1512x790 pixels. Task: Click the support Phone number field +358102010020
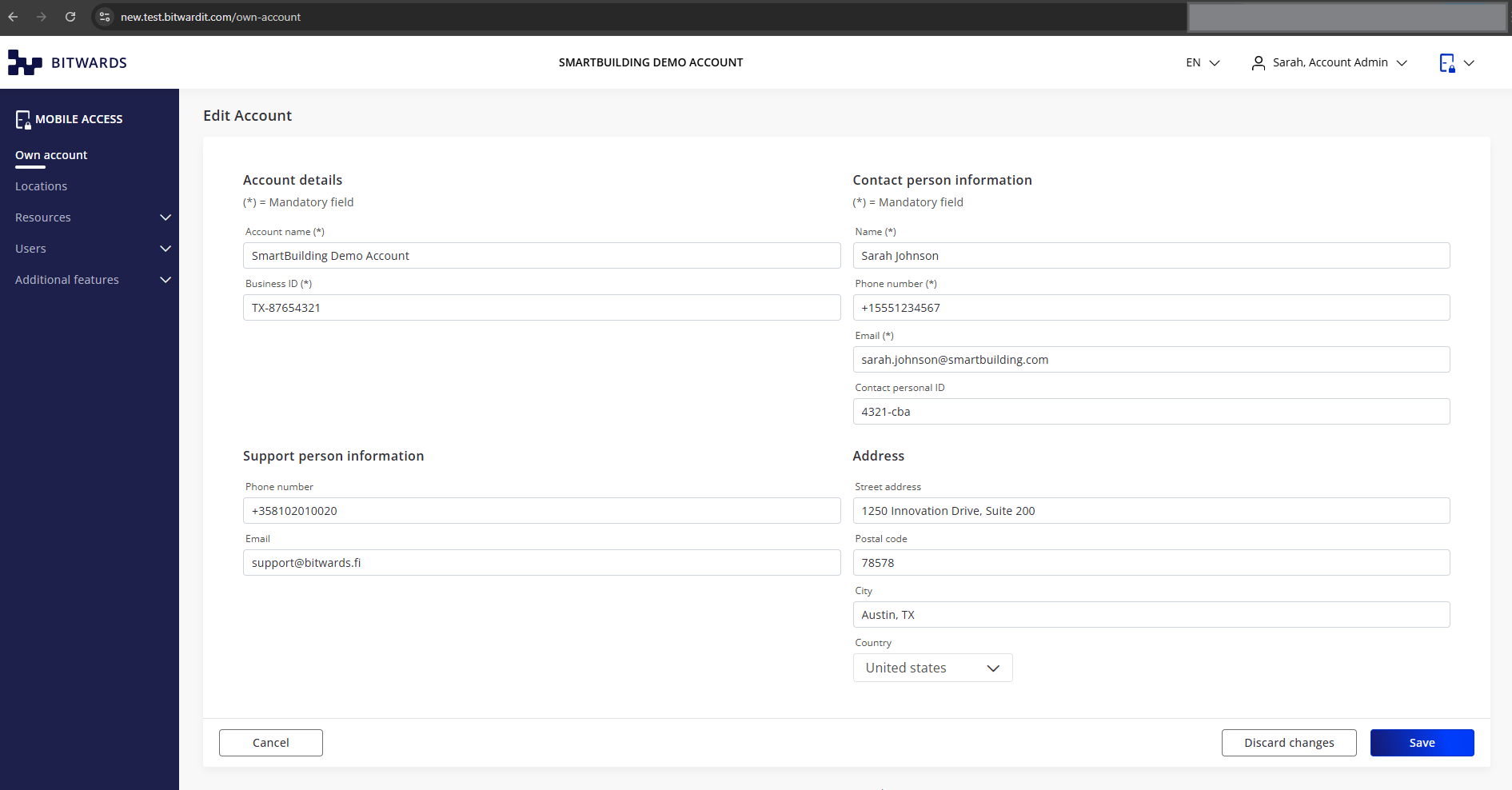click(541, 511)
